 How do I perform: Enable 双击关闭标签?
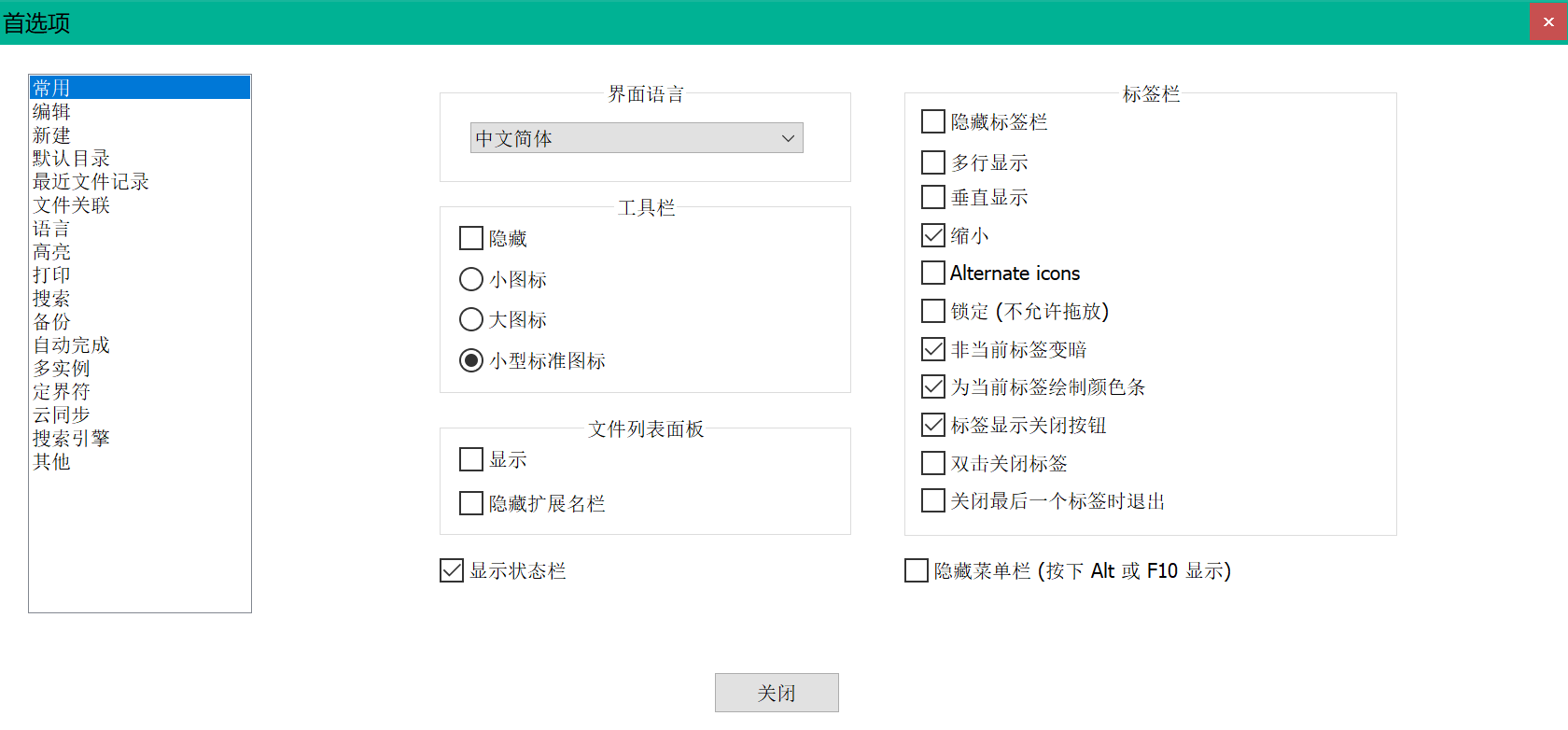[932, 462]
